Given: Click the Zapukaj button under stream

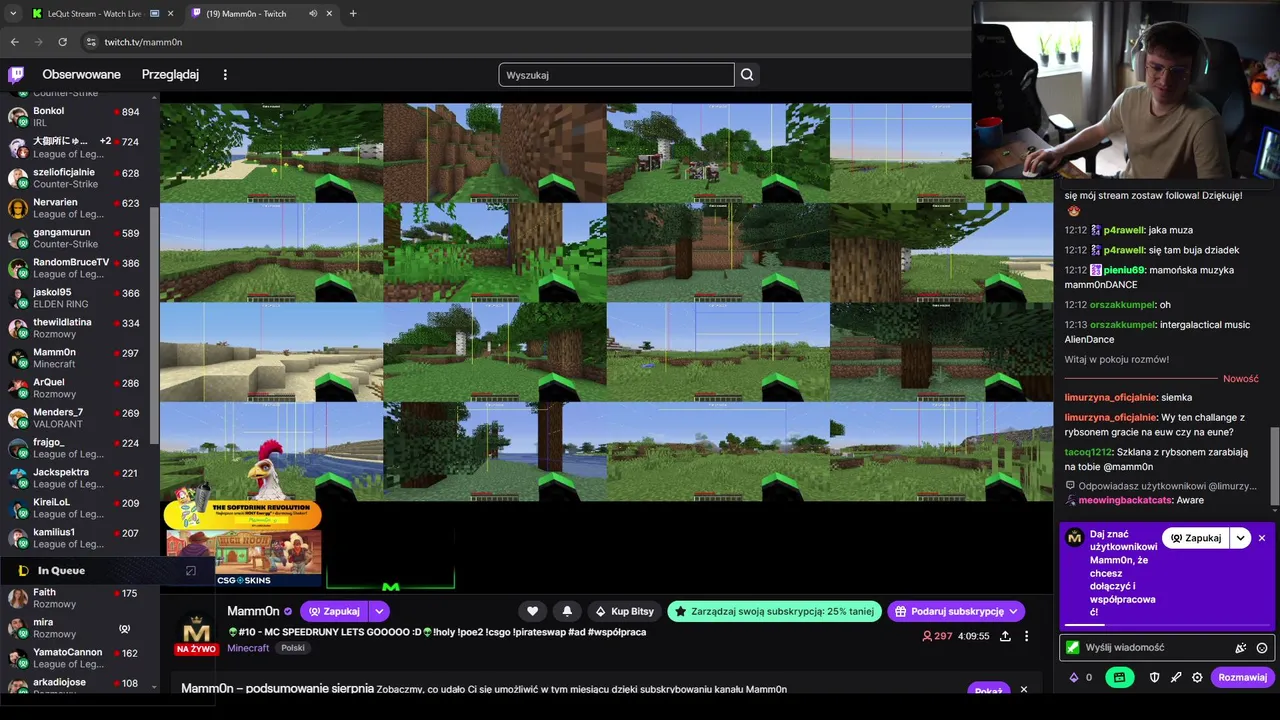Looking at the screenshot, I should (x=334, y=611).
